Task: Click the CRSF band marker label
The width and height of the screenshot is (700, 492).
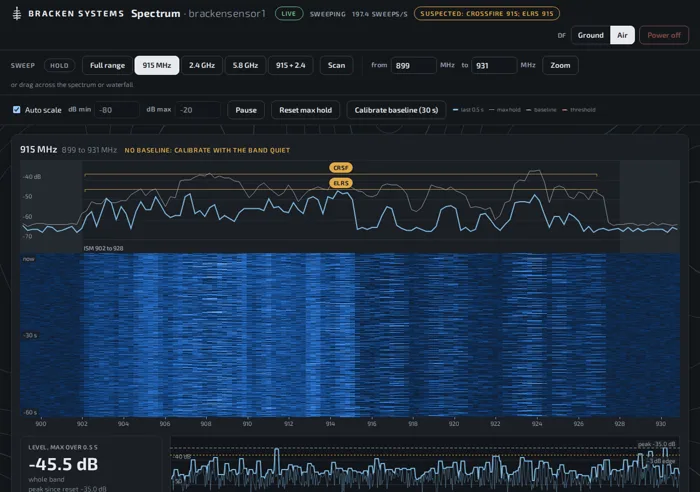Action: (341, 168)
